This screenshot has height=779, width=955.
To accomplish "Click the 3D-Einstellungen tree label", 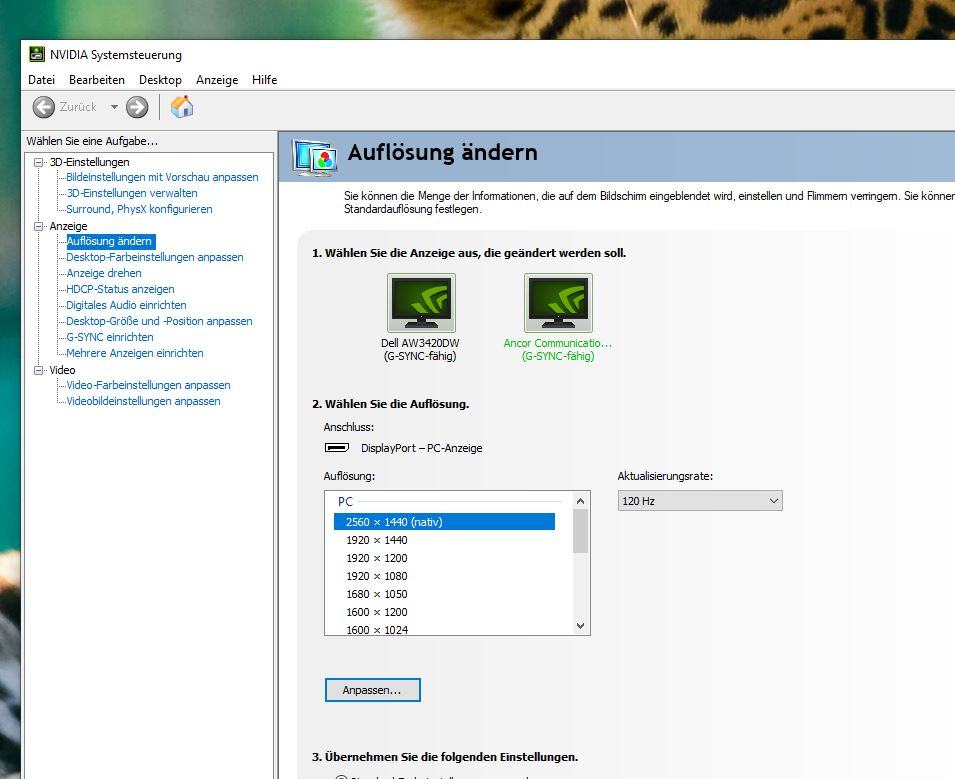I will [x=90, y=162].
